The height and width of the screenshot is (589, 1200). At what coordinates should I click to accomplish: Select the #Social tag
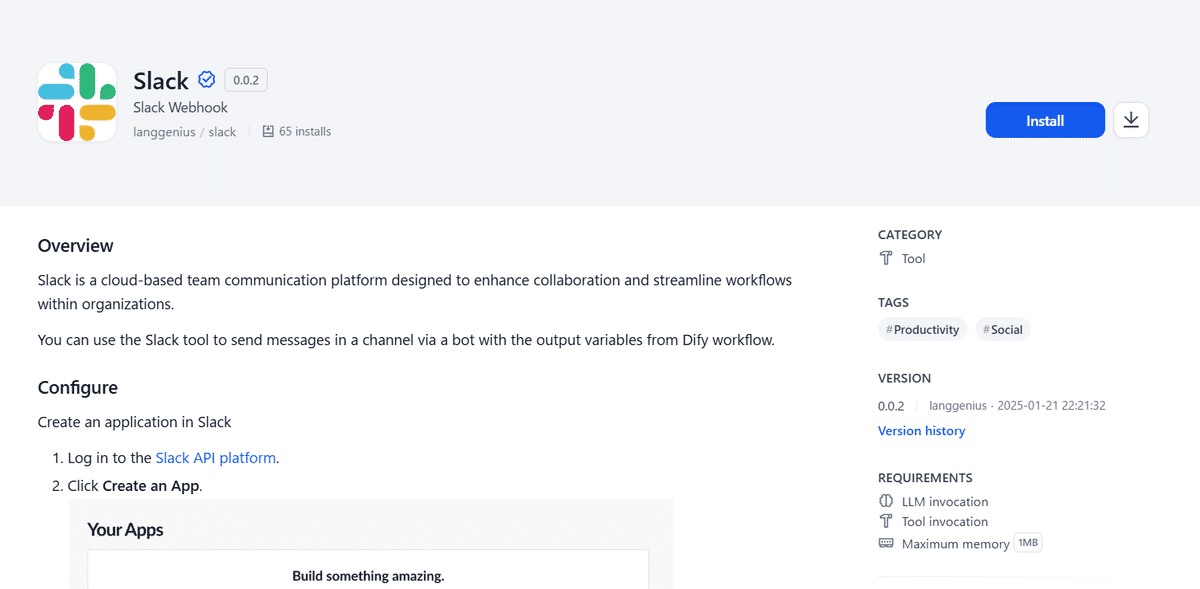click(1002, 329)
